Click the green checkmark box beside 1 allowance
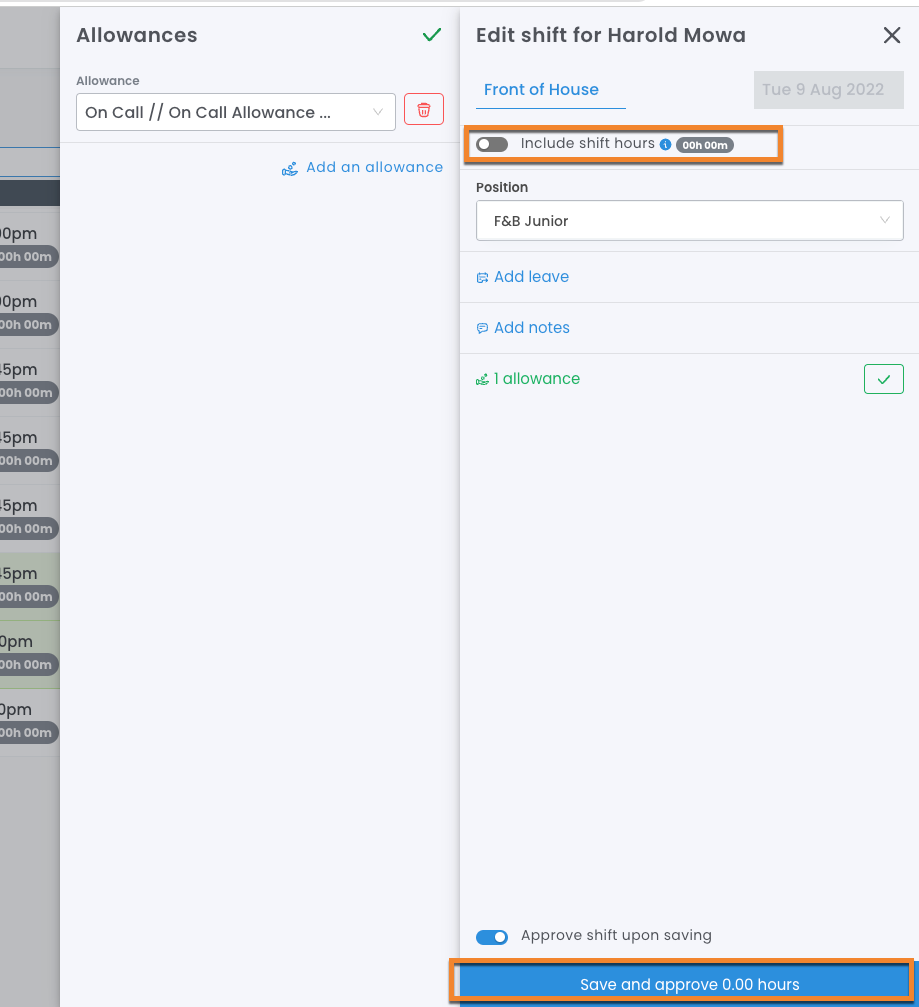919x1007 pixels. [x=883, y=379]
